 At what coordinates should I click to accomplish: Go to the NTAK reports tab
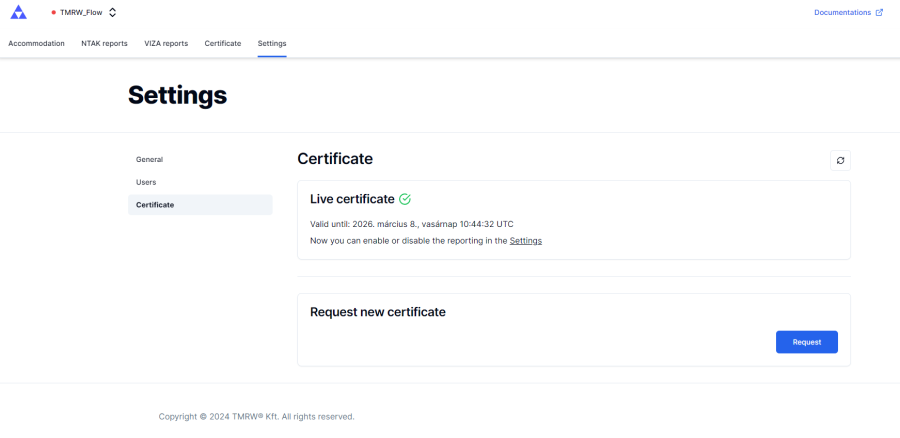104,44
